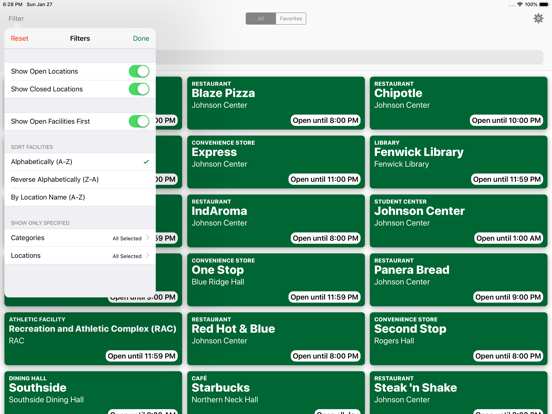Open the Chipotle card
The width and height of the screenshot is (552, 414).
[x=458, y=103]
